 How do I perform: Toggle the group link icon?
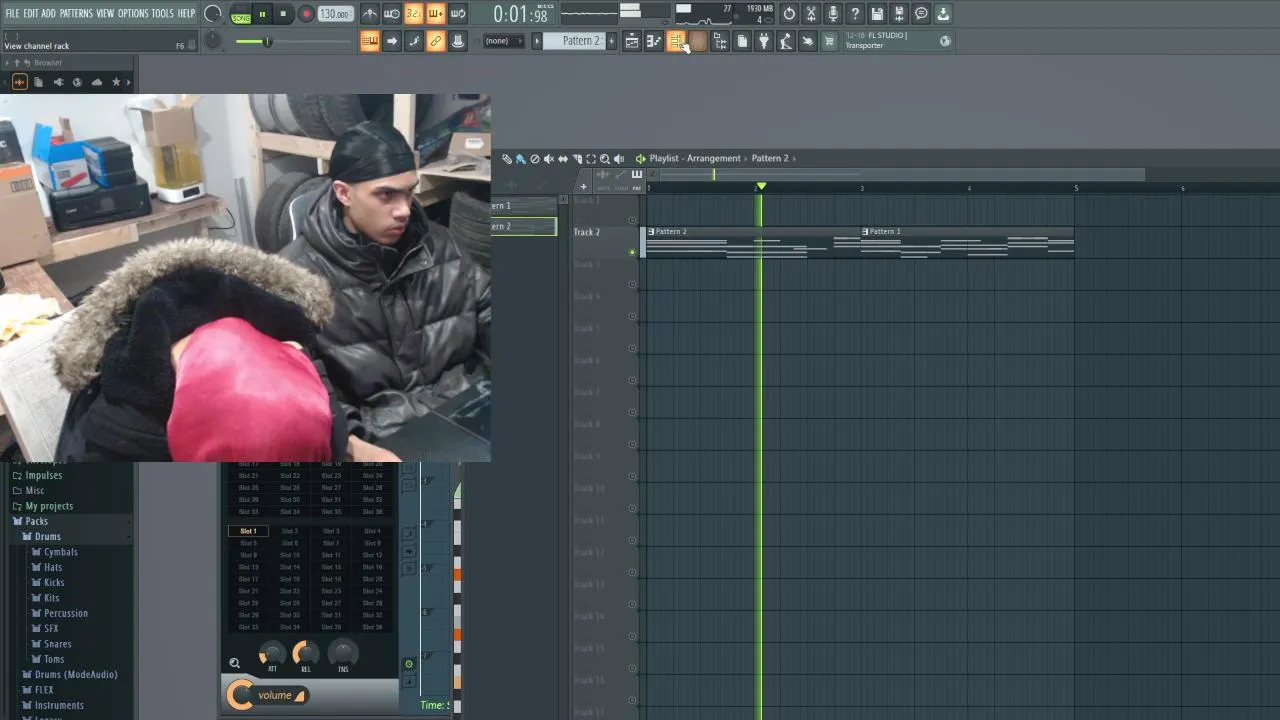click(x=436, y=41)
